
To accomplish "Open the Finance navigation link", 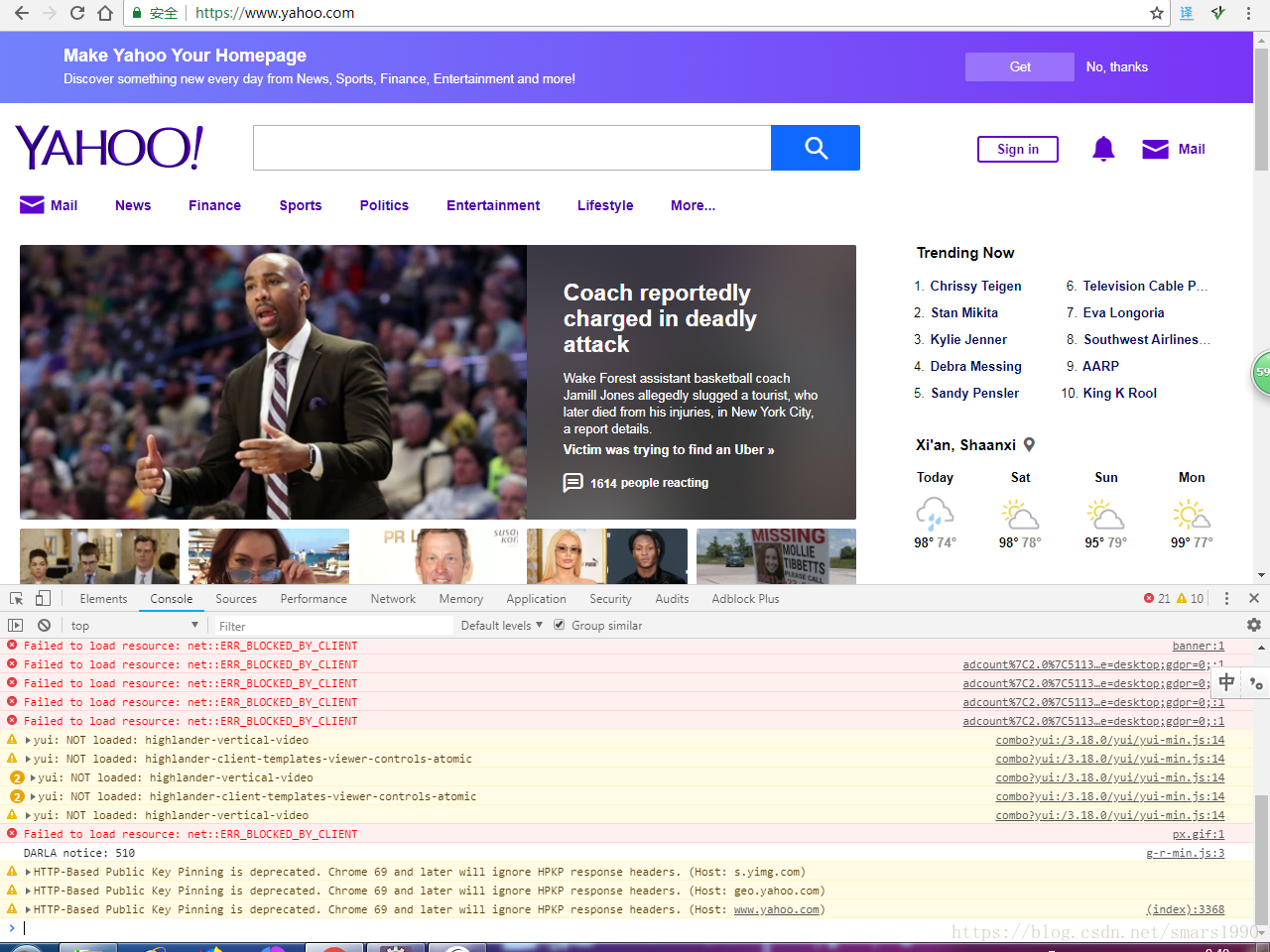I will (214, 205).
